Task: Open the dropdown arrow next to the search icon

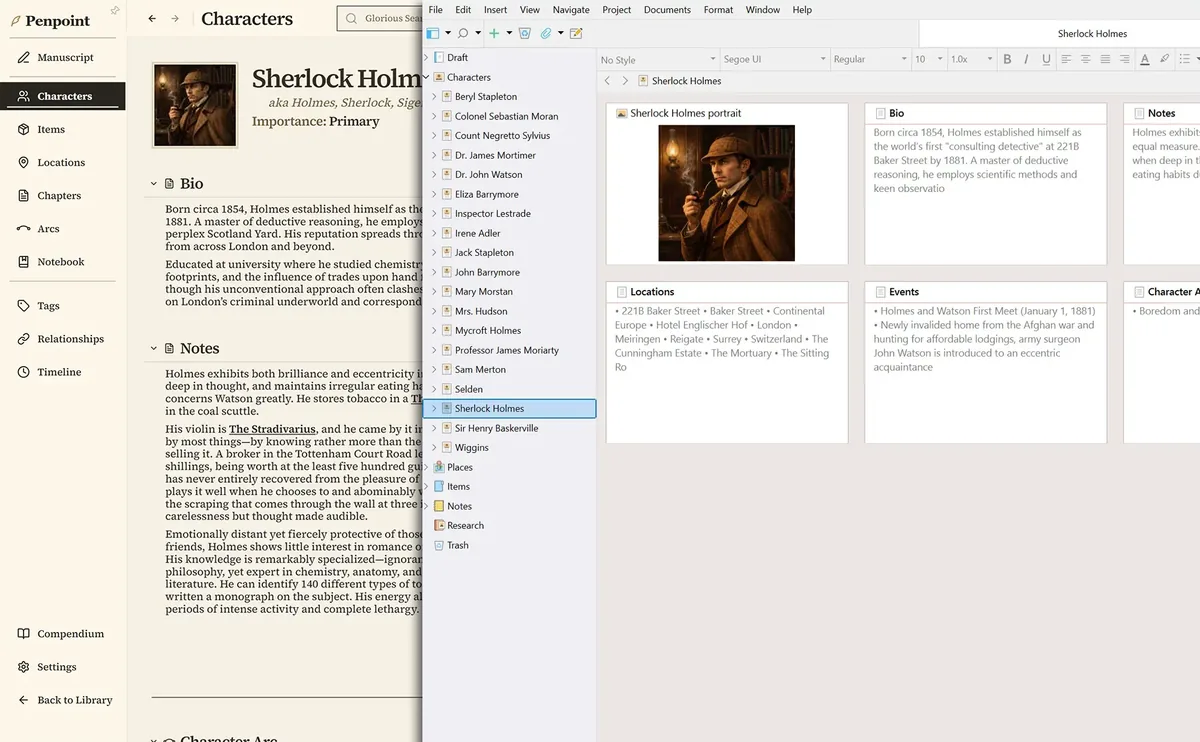Action: 478,33
